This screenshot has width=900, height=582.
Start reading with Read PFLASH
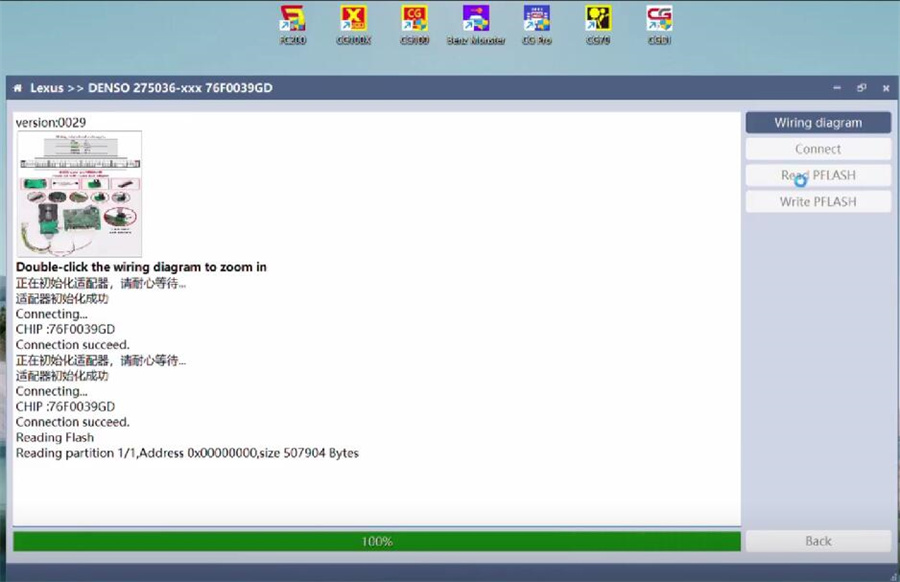[x=817, y=175]
